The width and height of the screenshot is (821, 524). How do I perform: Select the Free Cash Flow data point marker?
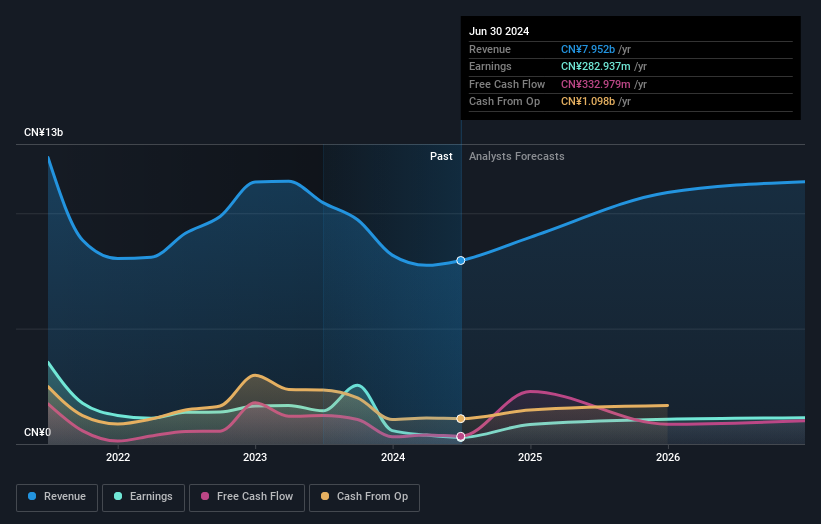461,437
